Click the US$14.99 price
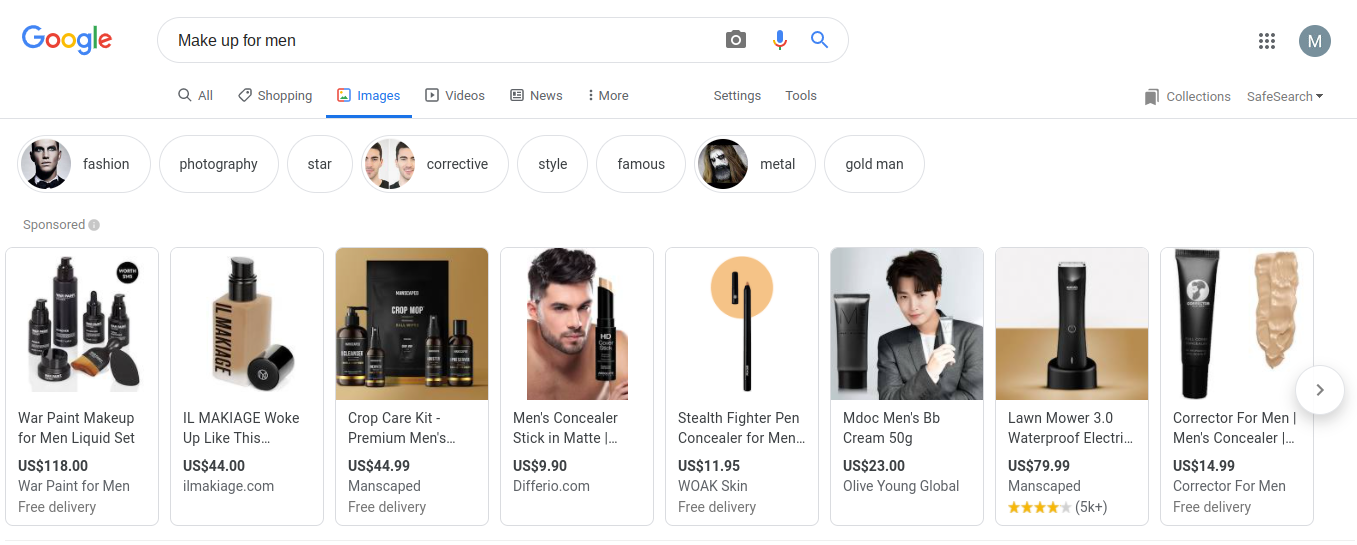This screenshot has height=545, width=1357. (x=1204, y=466)
